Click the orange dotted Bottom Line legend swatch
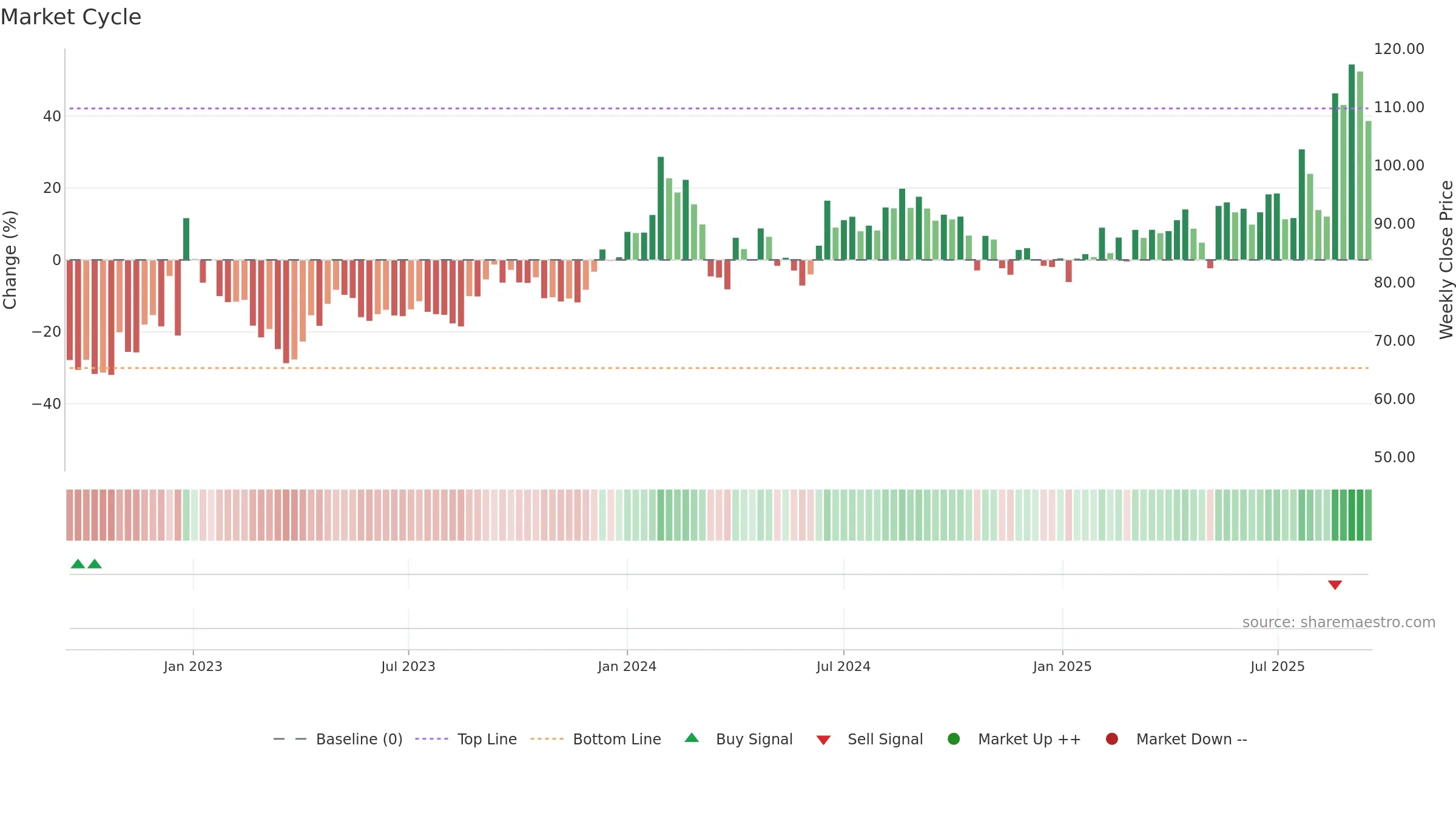Viewport: 1456px width, 819px height. pos(547,739)
